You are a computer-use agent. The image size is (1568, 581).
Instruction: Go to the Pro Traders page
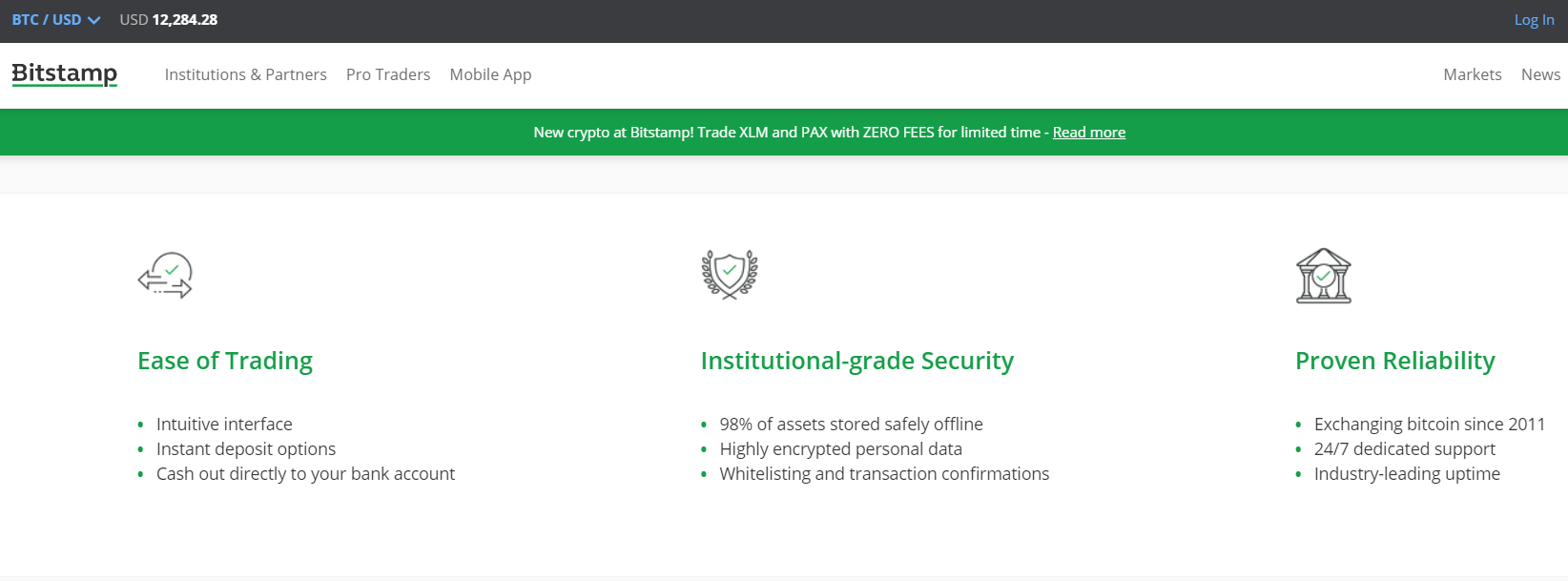(388, 74)
